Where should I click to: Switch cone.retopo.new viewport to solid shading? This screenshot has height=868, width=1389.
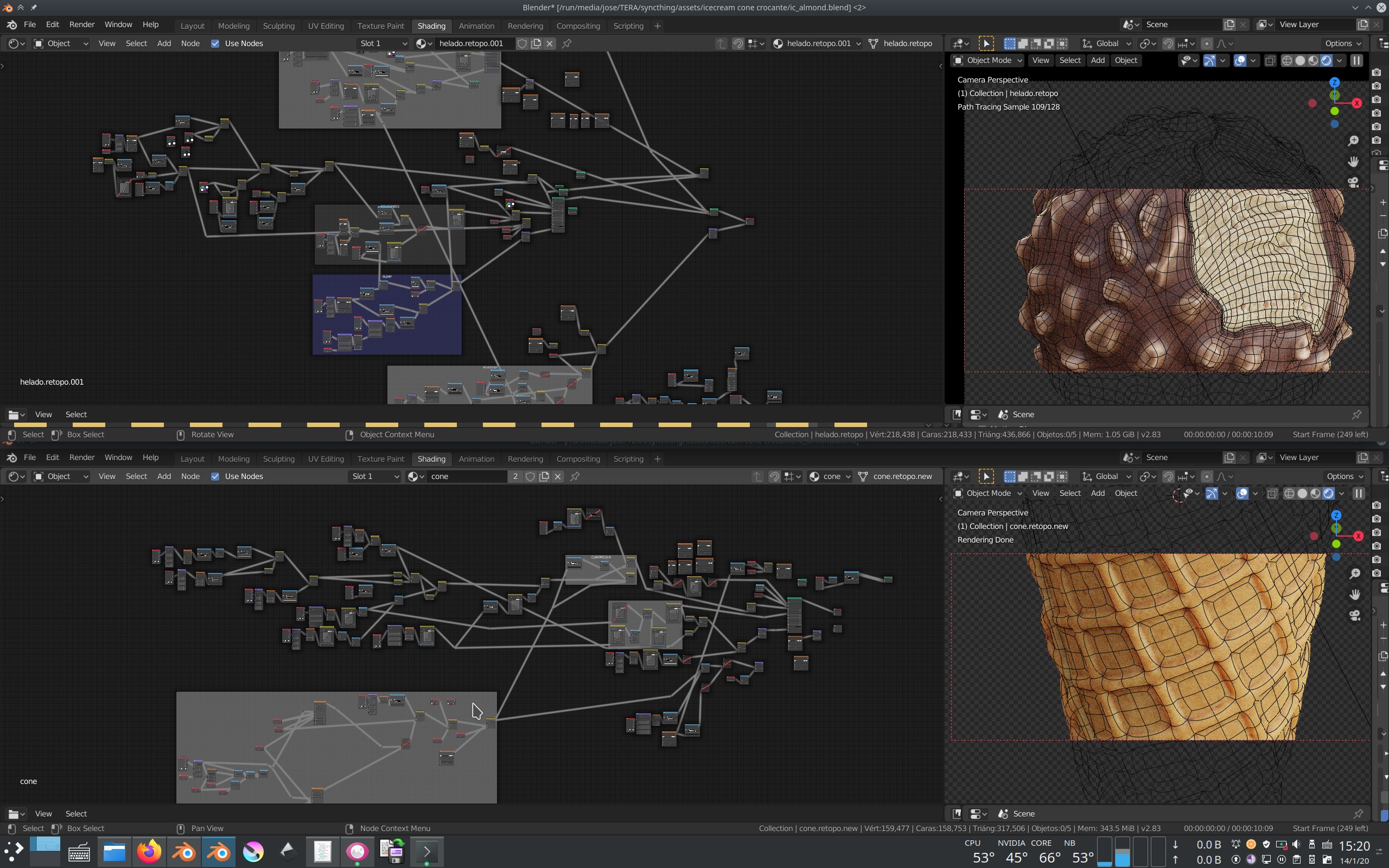click(1302, 493)
